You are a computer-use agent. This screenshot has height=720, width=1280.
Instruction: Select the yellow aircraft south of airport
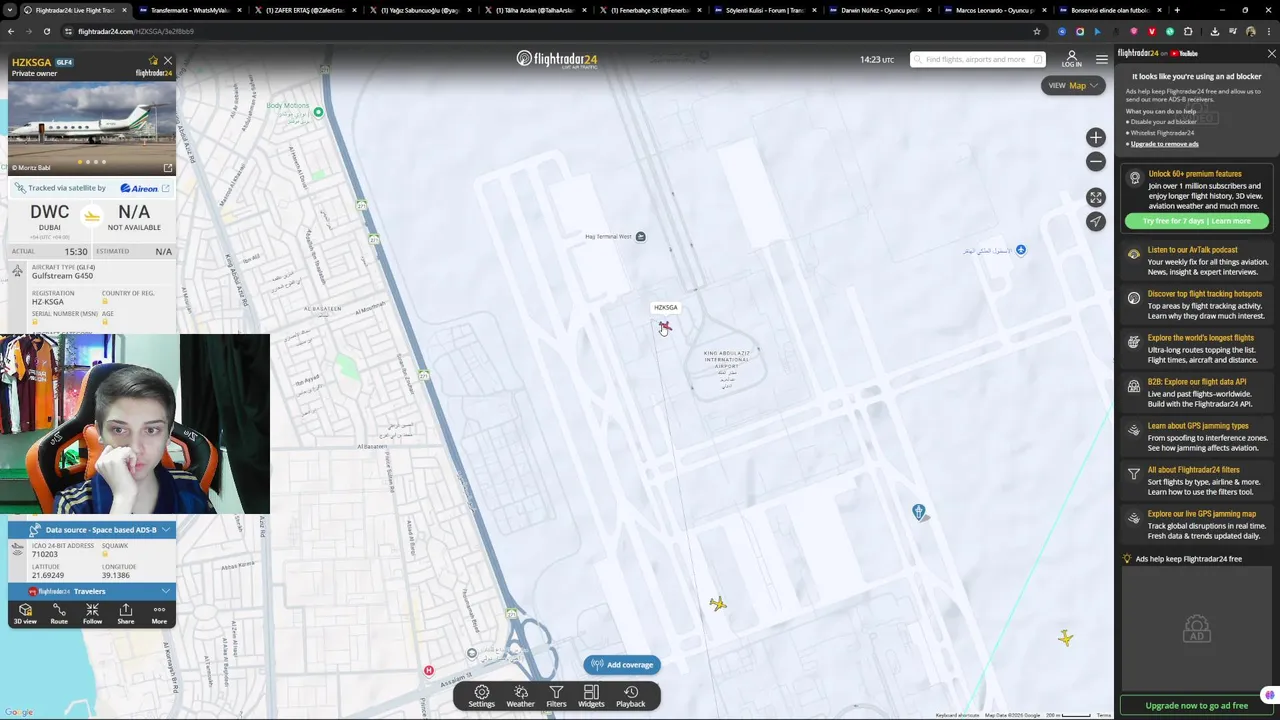(718, 604)
